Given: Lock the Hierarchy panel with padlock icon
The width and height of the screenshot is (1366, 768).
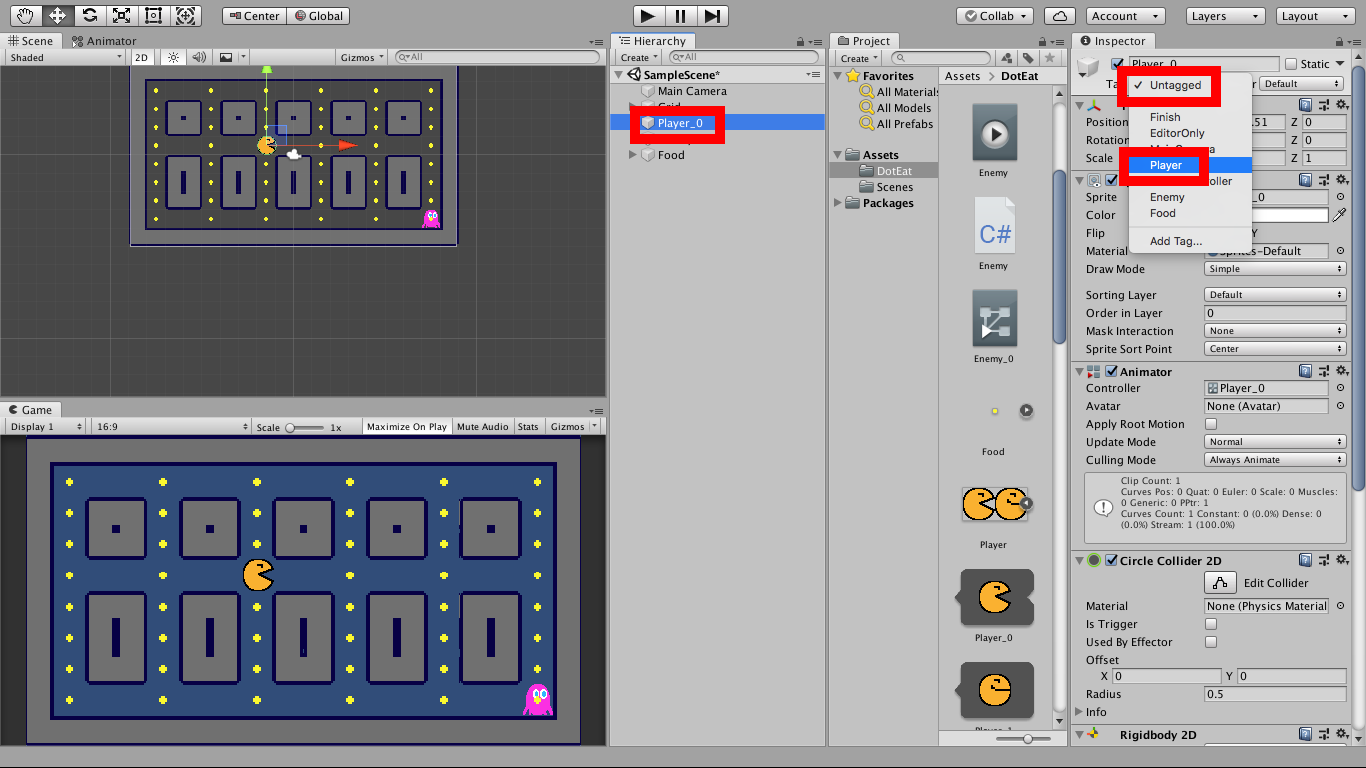Looking at the screenshot, I should tap(801, 41).
